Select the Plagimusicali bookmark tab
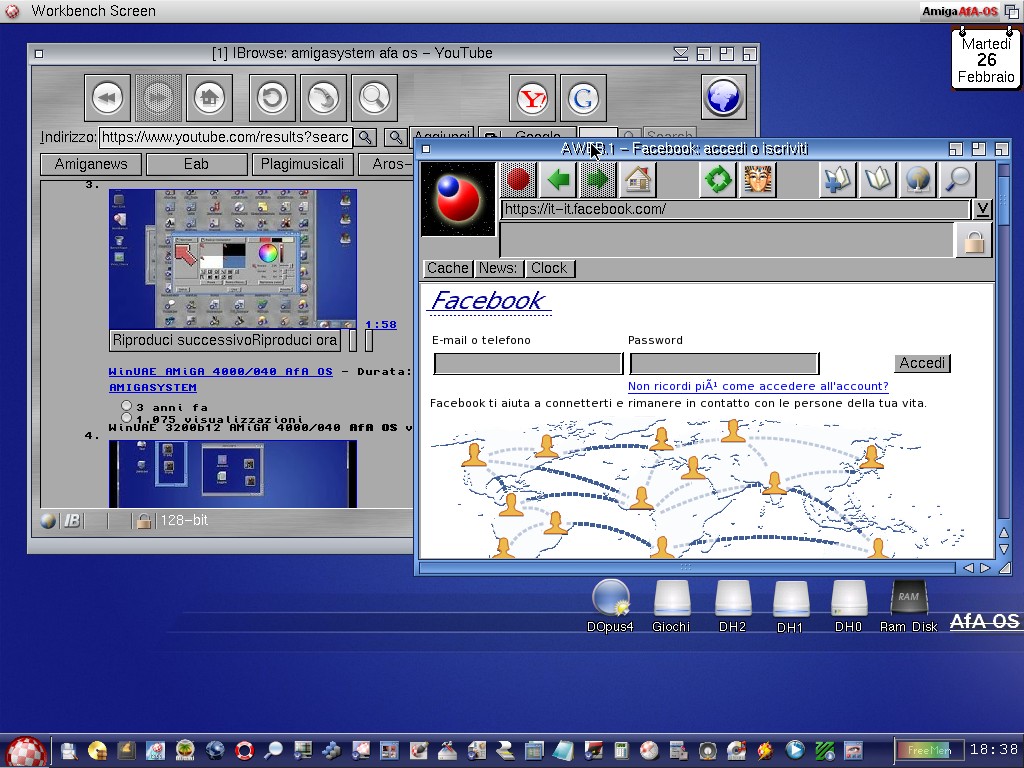Screen dimensions: 1024x768 (x=302, y=164)
